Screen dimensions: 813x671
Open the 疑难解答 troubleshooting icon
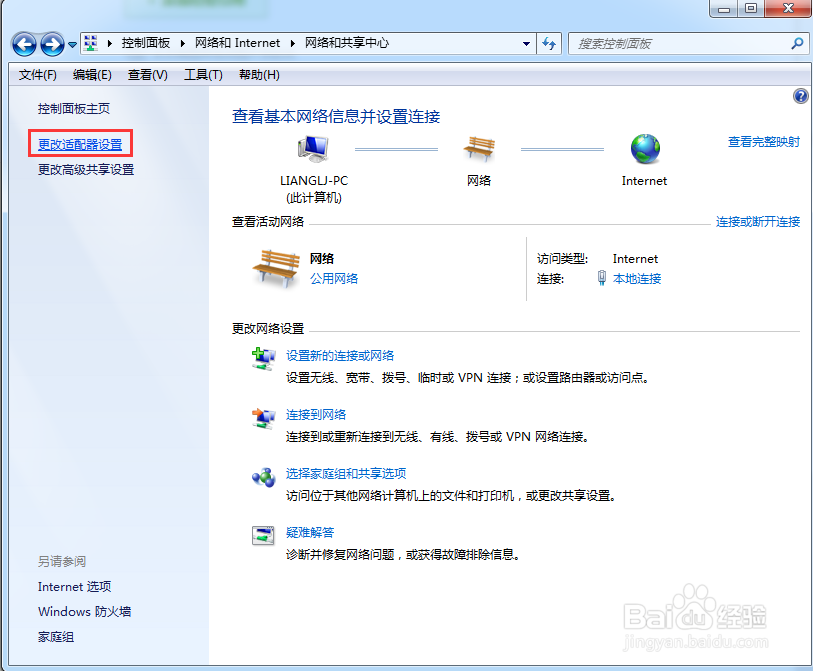(x=263, y=533)
